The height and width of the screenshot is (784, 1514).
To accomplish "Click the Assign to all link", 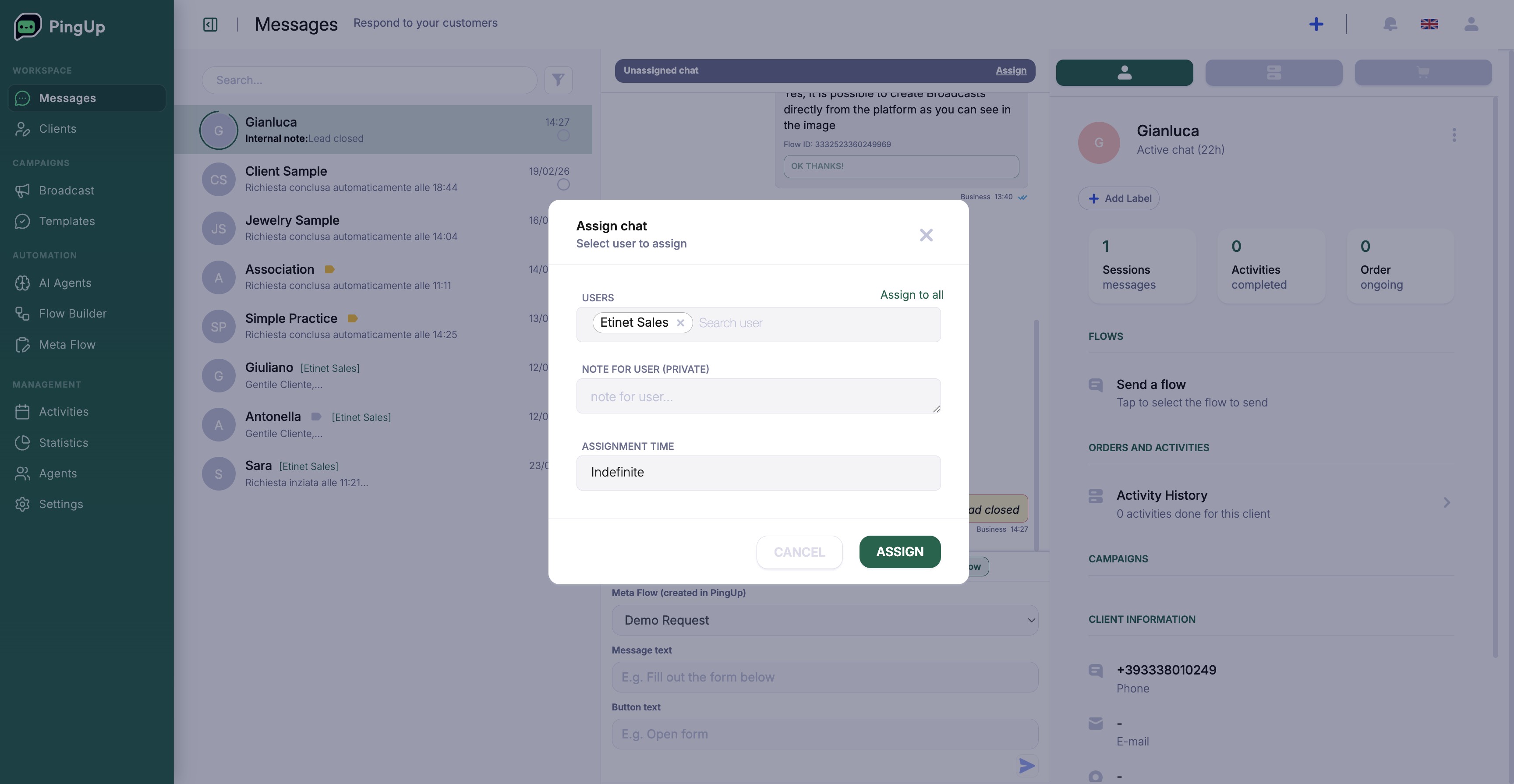I will point(912,295).
